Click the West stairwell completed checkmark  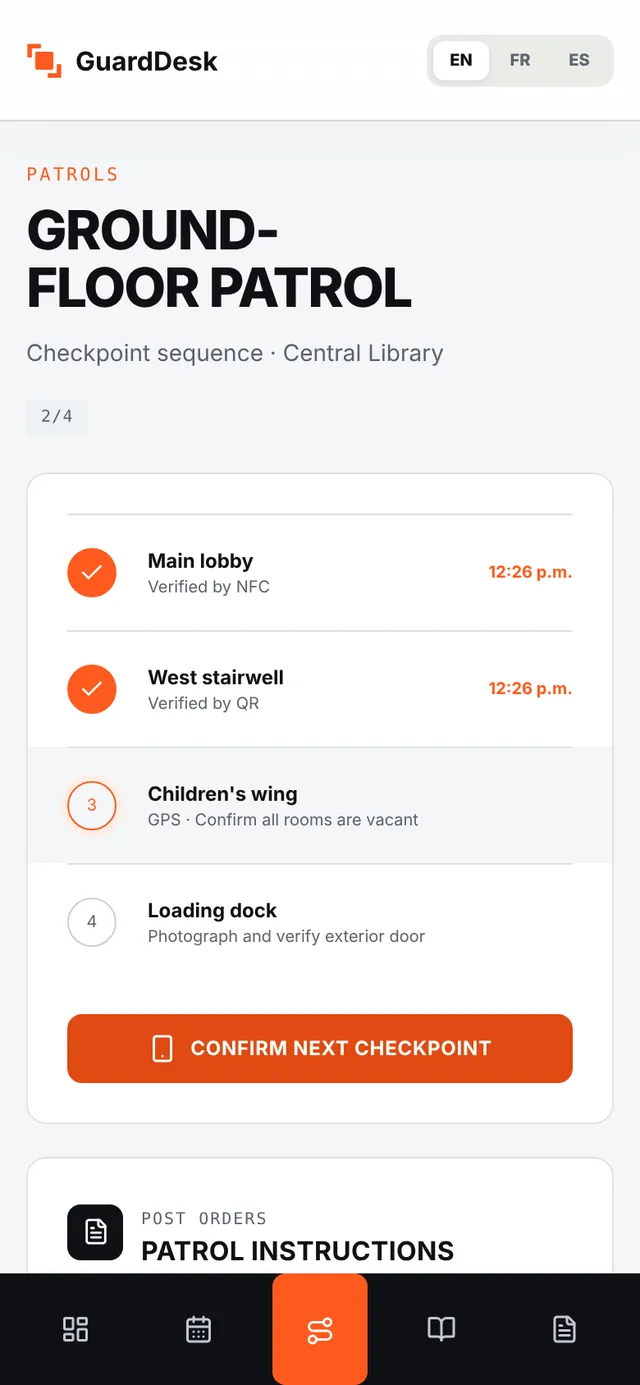tap(92, 689)
